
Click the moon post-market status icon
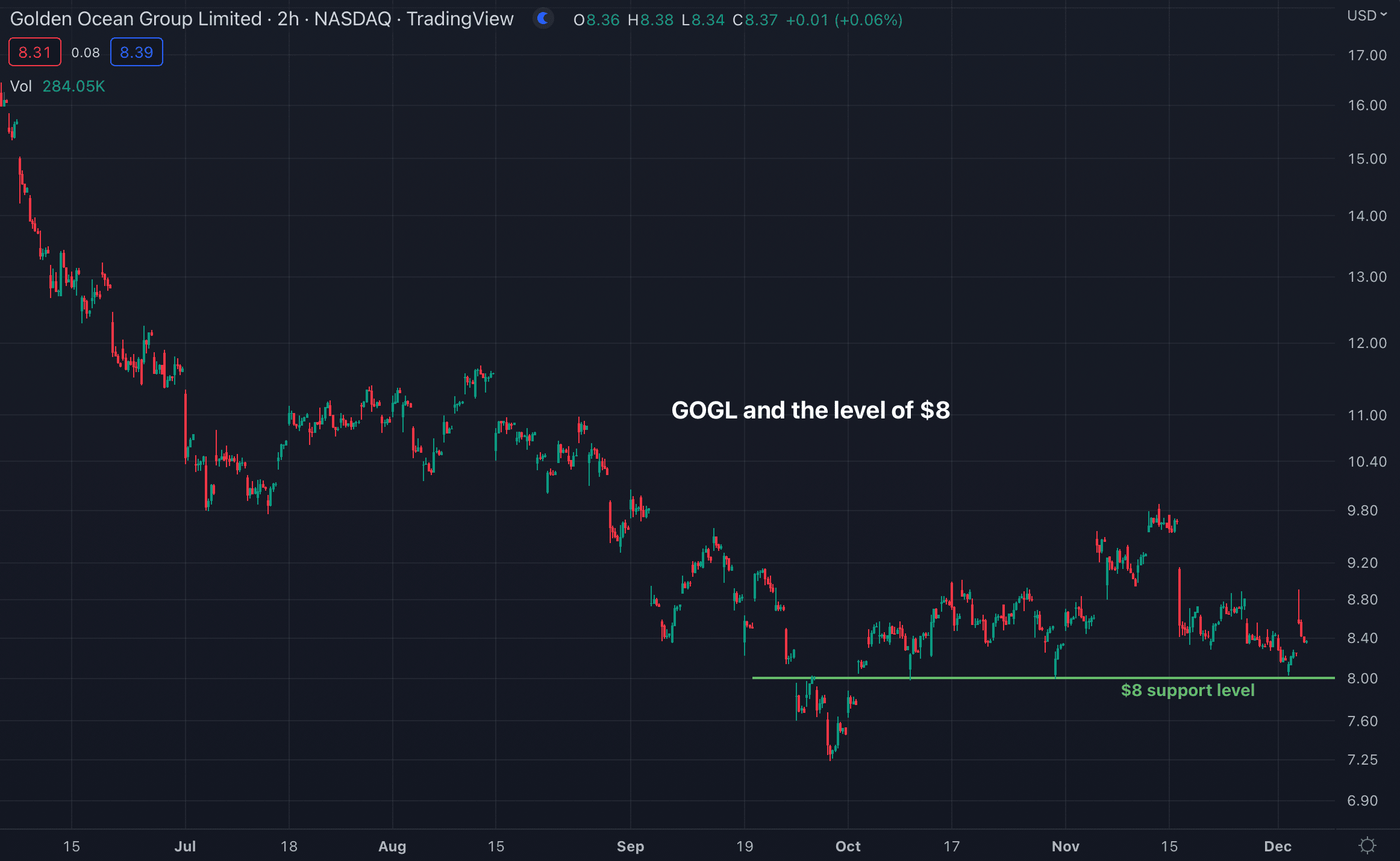click(x=543, y=19)
